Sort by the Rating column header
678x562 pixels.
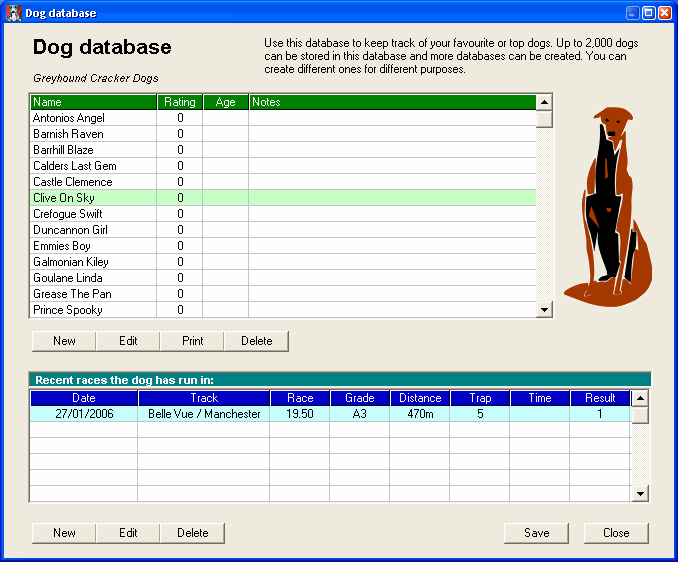[x=180, y=102]
